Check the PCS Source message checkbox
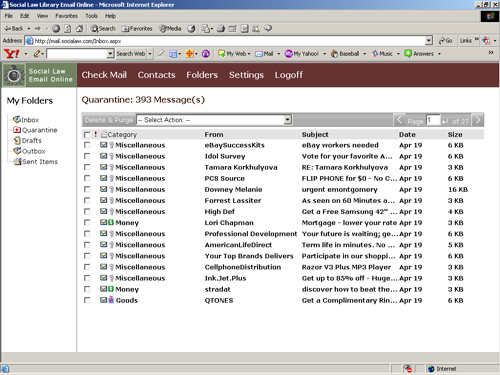This screenshot has height=375, width=500. (x=87, y=178)
